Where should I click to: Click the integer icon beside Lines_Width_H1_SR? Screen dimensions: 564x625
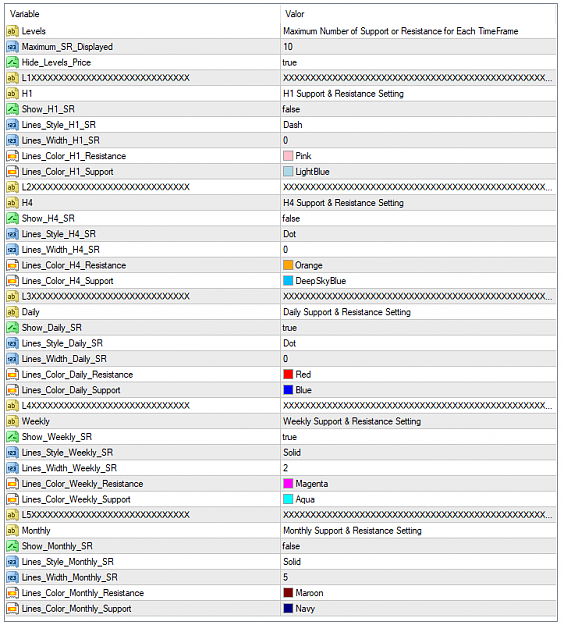[12, 141]
